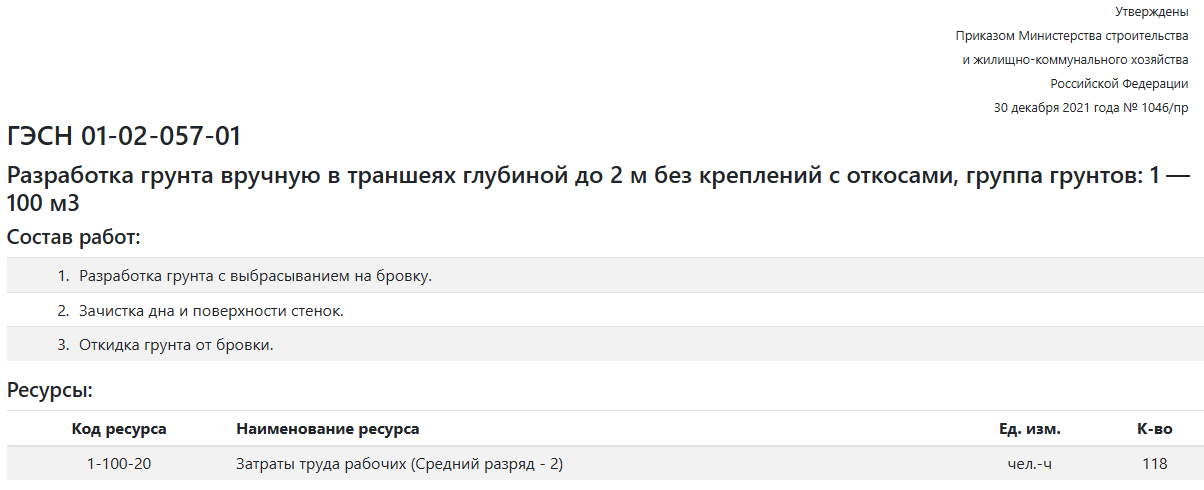Click the line и жилищно-коммунального хозяйства
Screen dimensions: 1204x490
click(x=1075, y=60)
